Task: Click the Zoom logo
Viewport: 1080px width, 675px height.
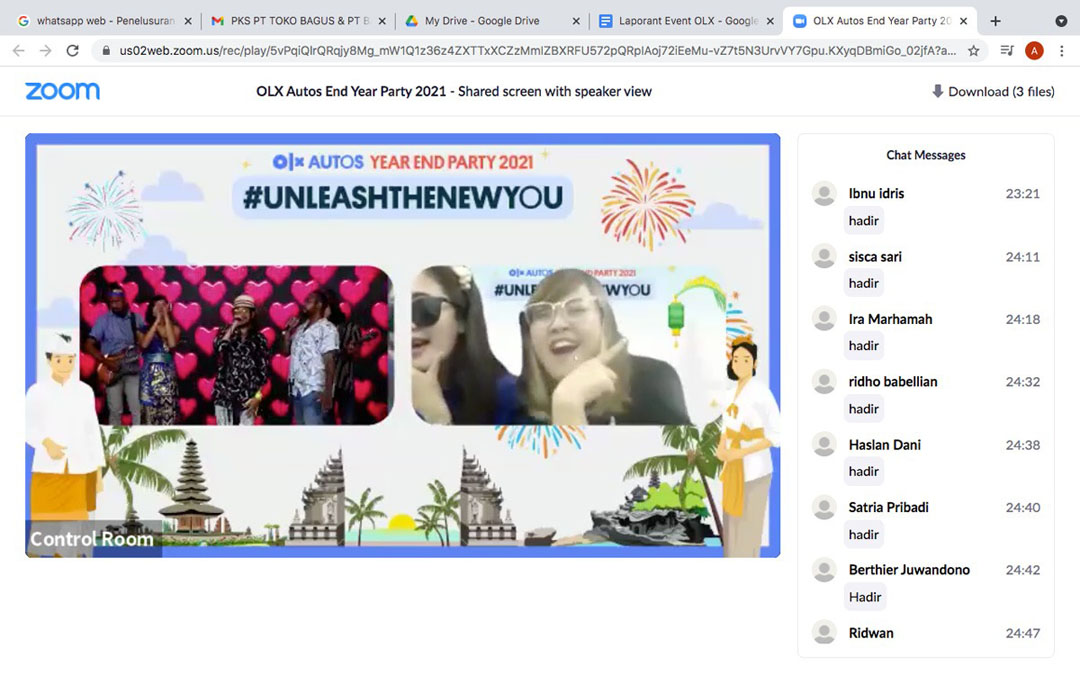Action: coord(63,91)
